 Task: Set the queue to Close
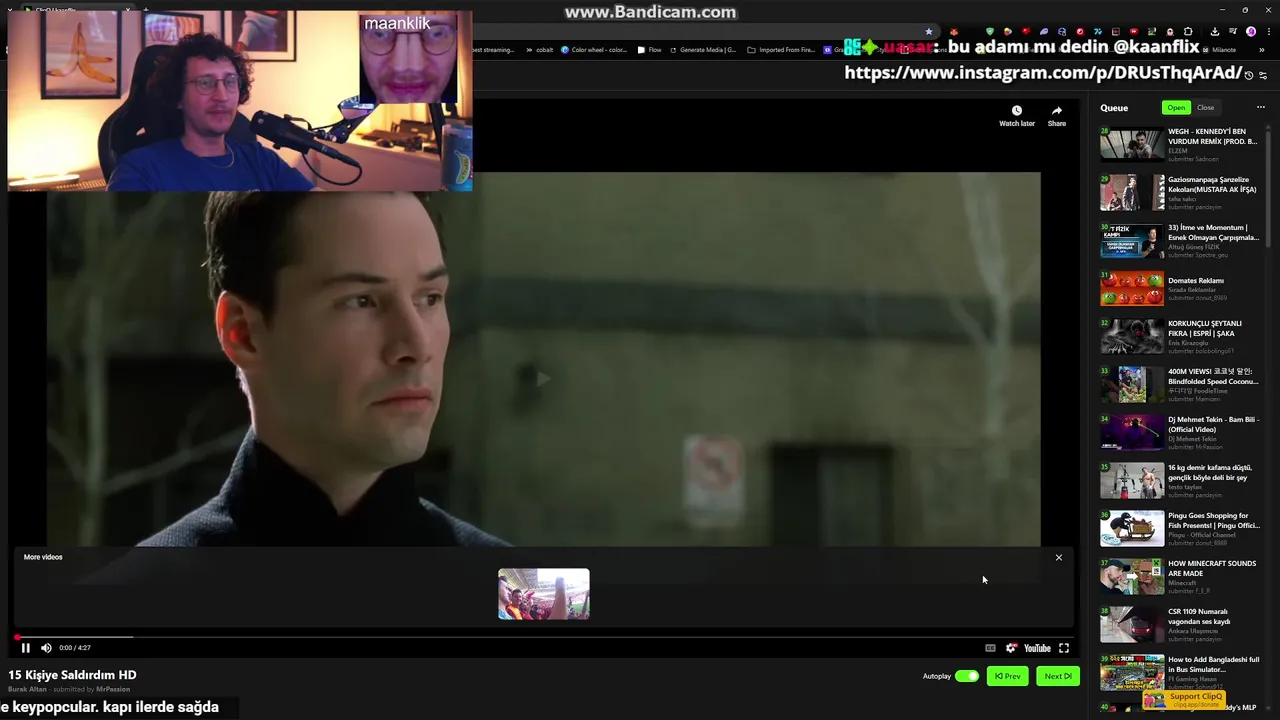coord(1206,108)
